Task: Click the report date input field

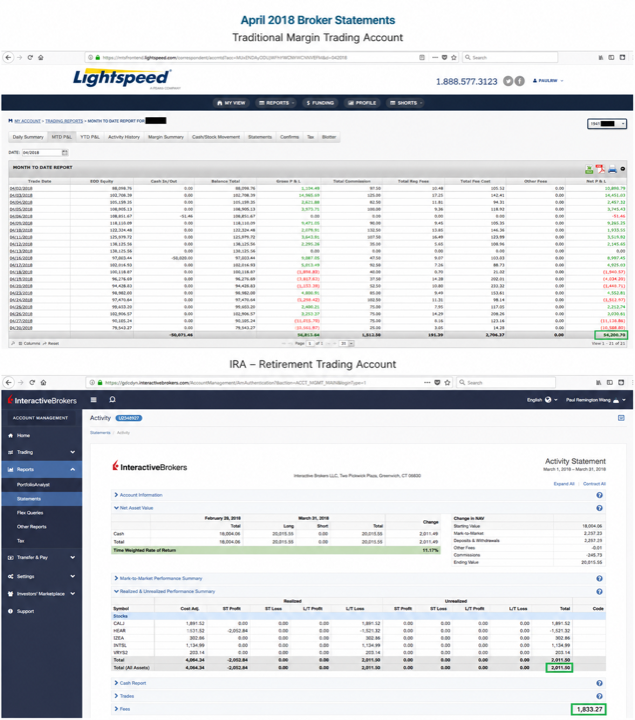Action: tap(41, 152)
